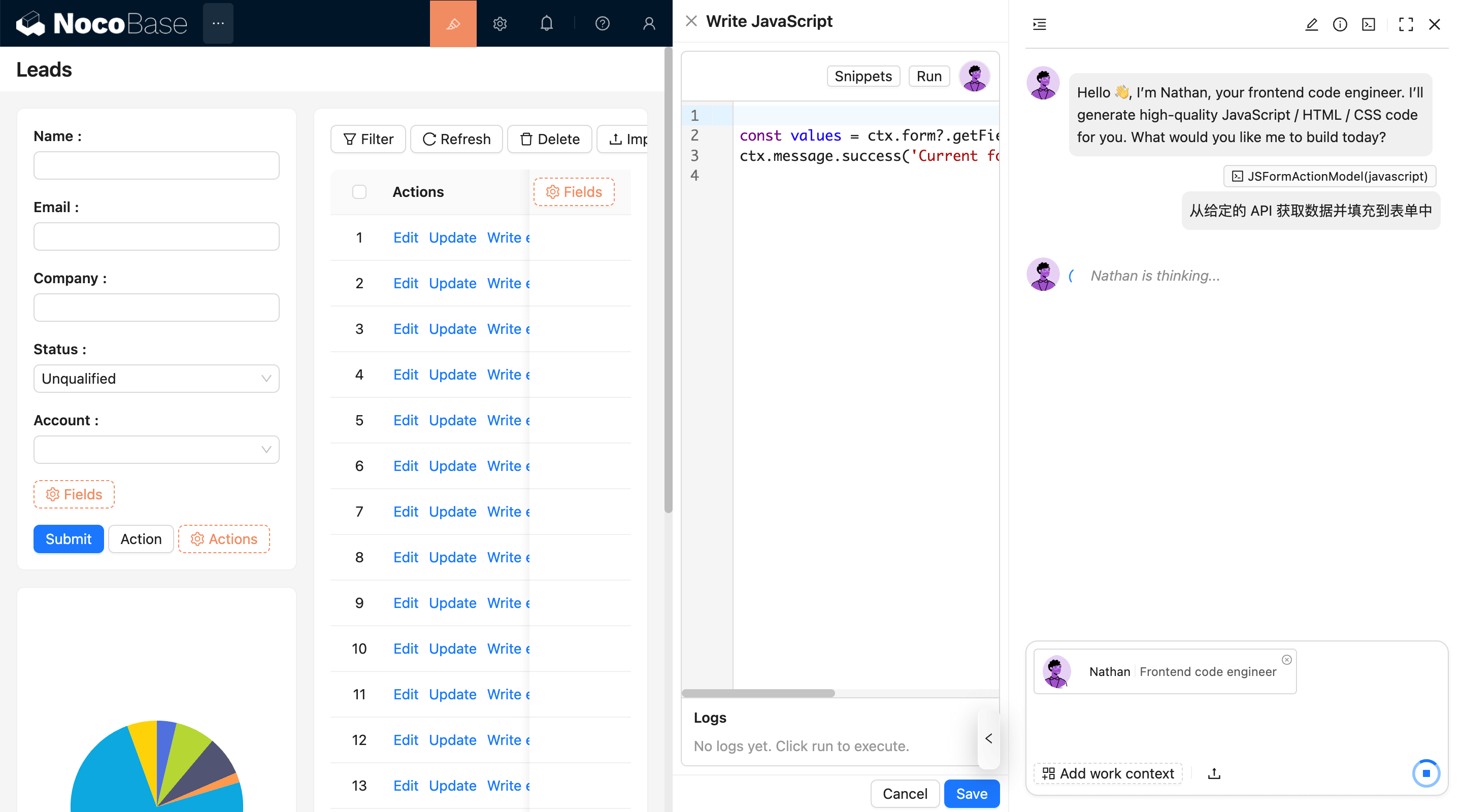Image resolution: width=1462 pixels, height=812 pixels.
Task: Open the user profile icon
Action: point(649,23)
